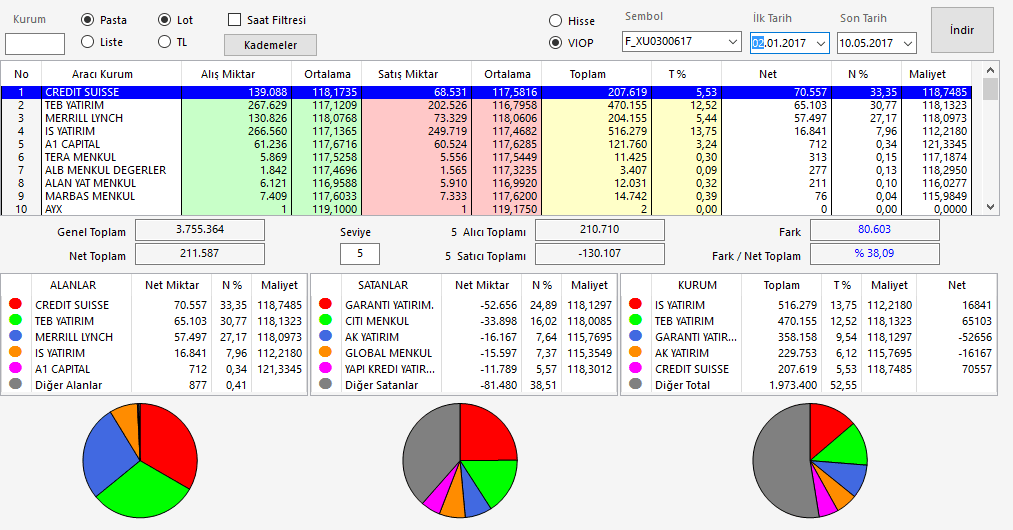The width and height of the screenshot is (1013, 530).
Task: Click Diğer Alanlar in the ALANLAR list
Action: point(68,385)
